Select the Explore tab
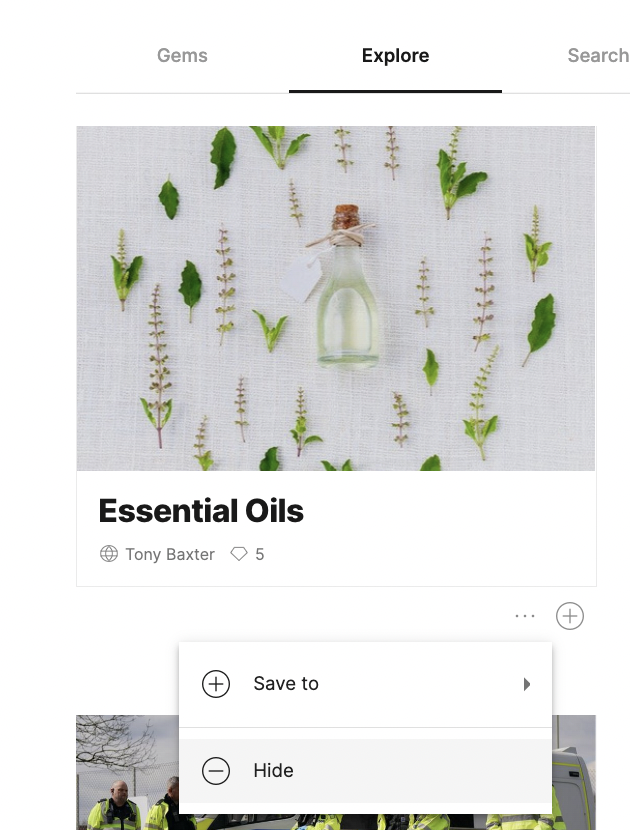 click(x=395, y=56)
